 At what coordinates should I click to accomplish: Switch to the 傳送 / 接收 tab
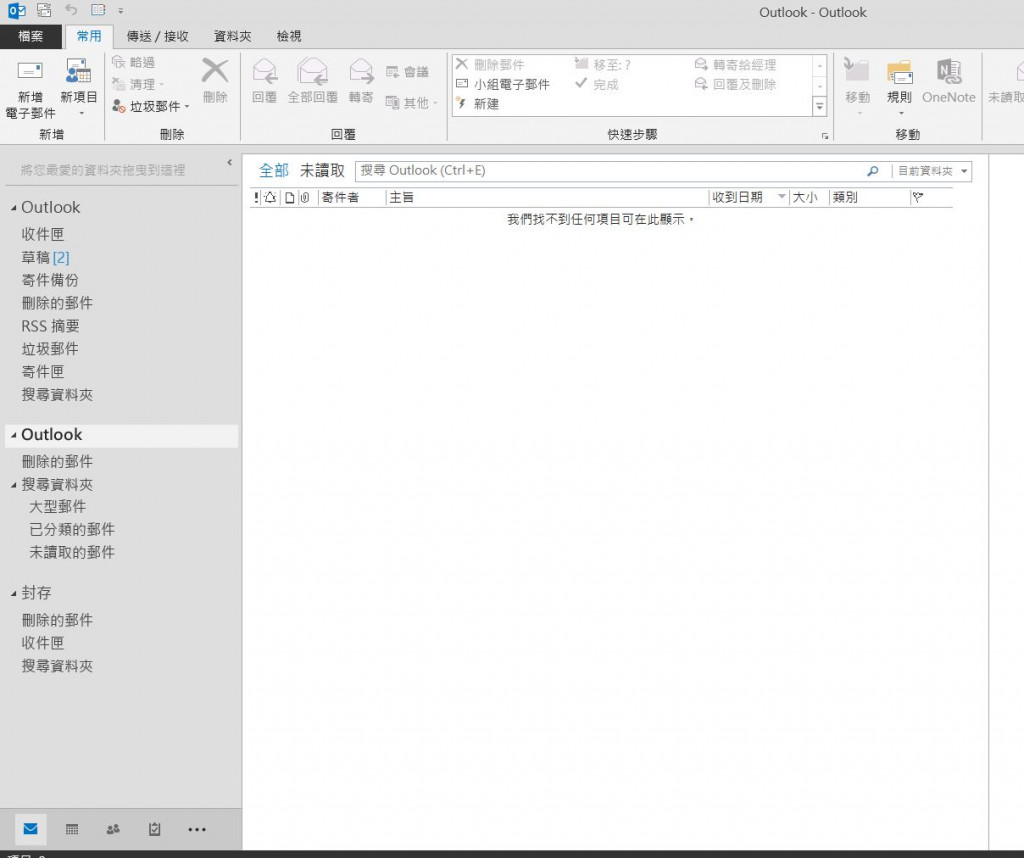coord(157,37)
